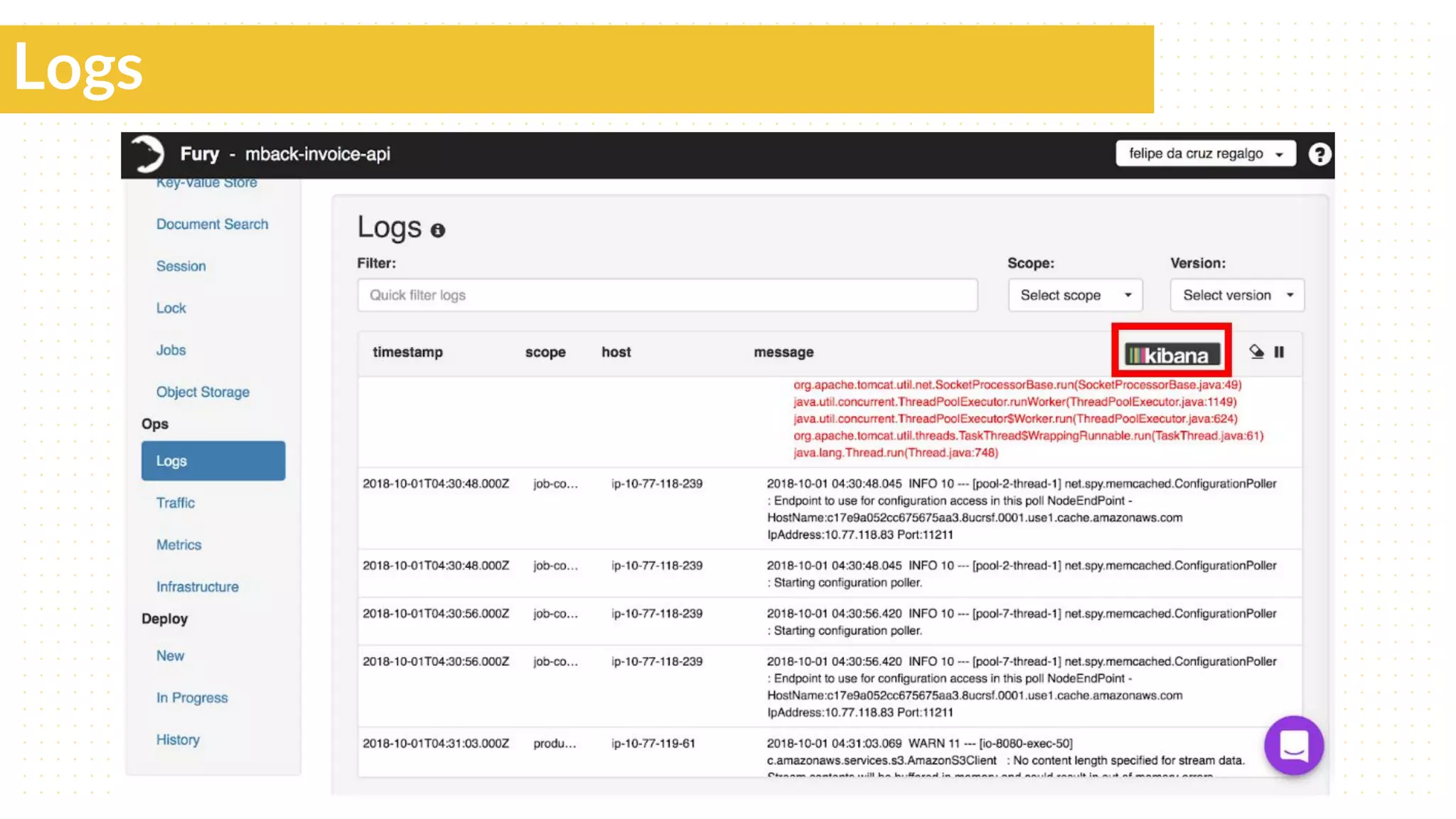Open logs in Kibana
This screenshot has height=819, width=1456.
click(x=1172, y=354)
